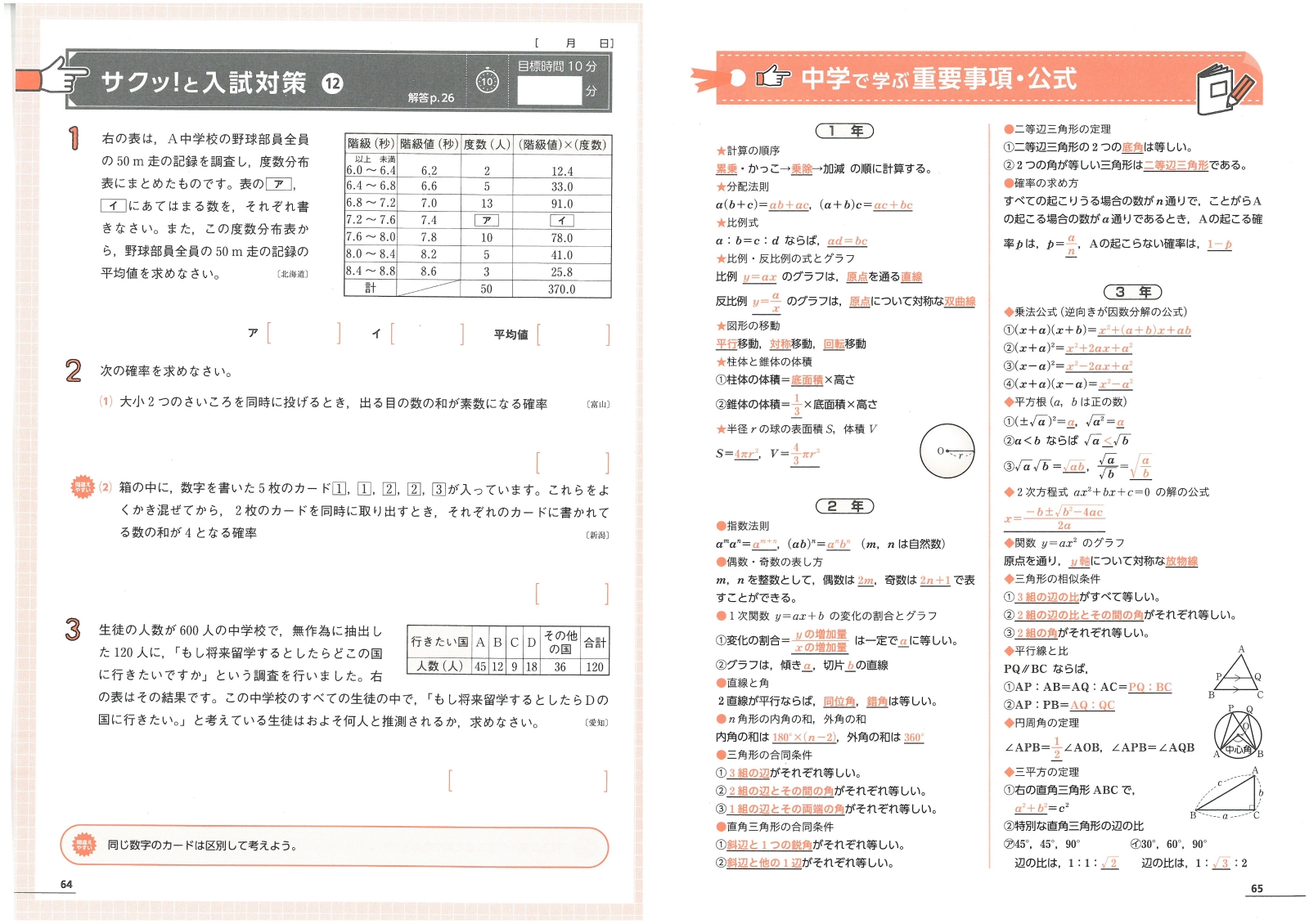The height and width of the screenshot is (924, 1309).
Task: Click the 二等辺三角形の定理 heading
Action: click(1057, 129)
